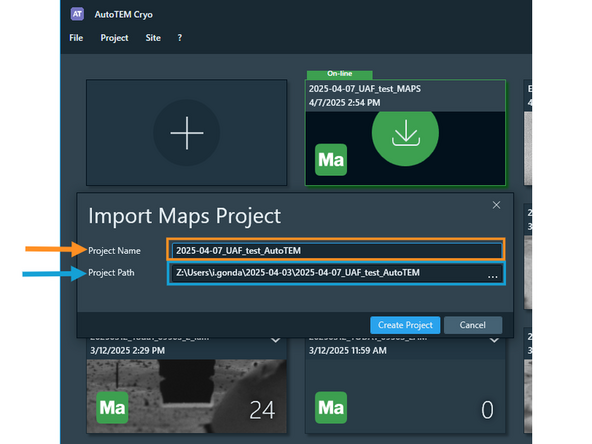Viewport: 592px width, 444px height.
Task: Expand chevron on the 3/12/2025 11:59 AM card
Action: pos(494,341)
